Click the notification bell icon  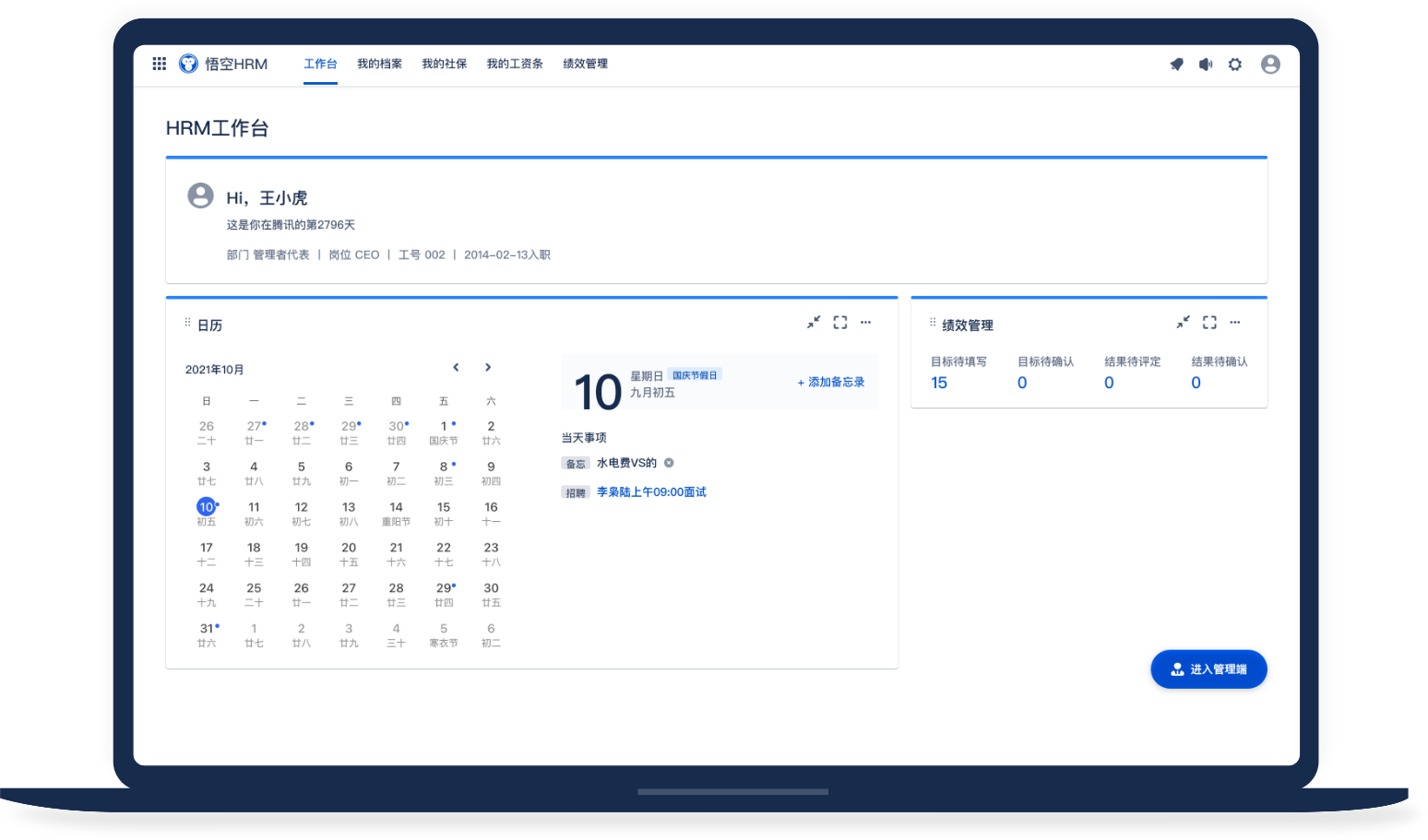[1176, 65]
